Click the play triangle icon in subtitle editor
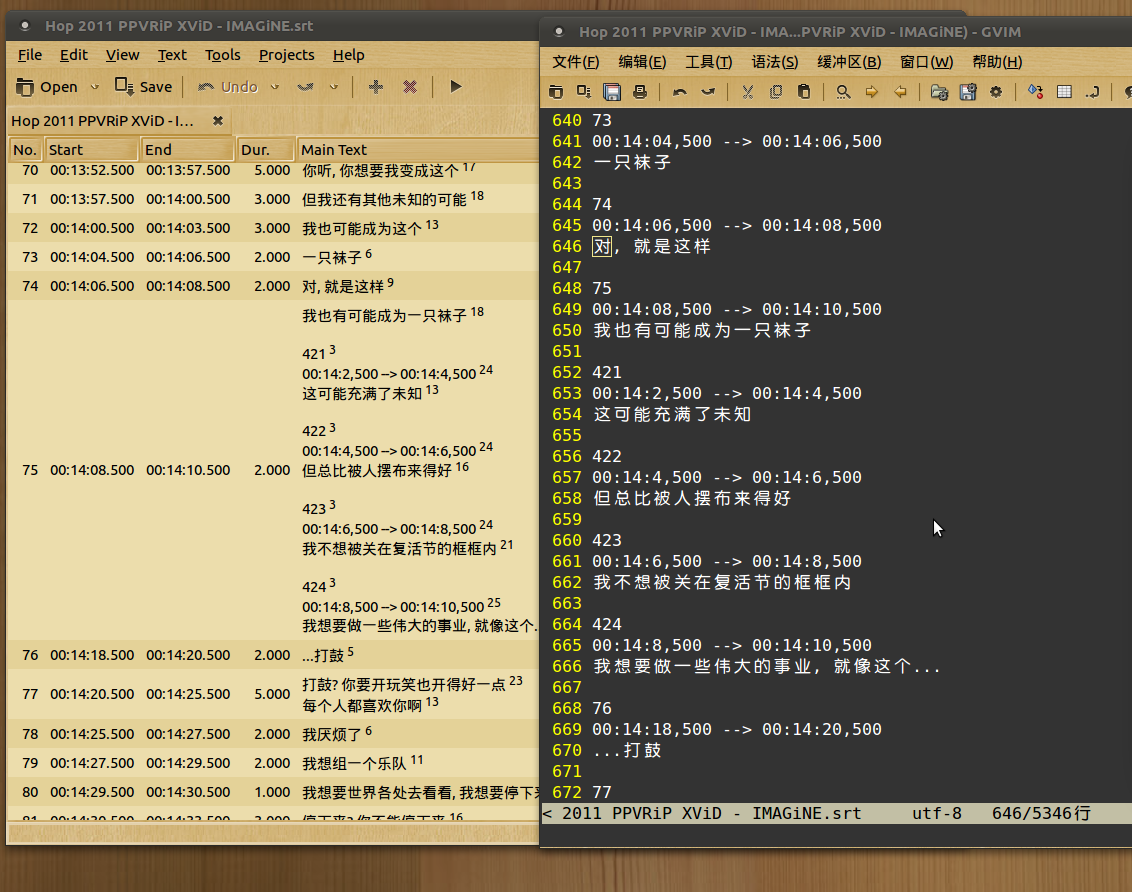The width and height of the screenshot is (1132, 892). click(456, 87)
